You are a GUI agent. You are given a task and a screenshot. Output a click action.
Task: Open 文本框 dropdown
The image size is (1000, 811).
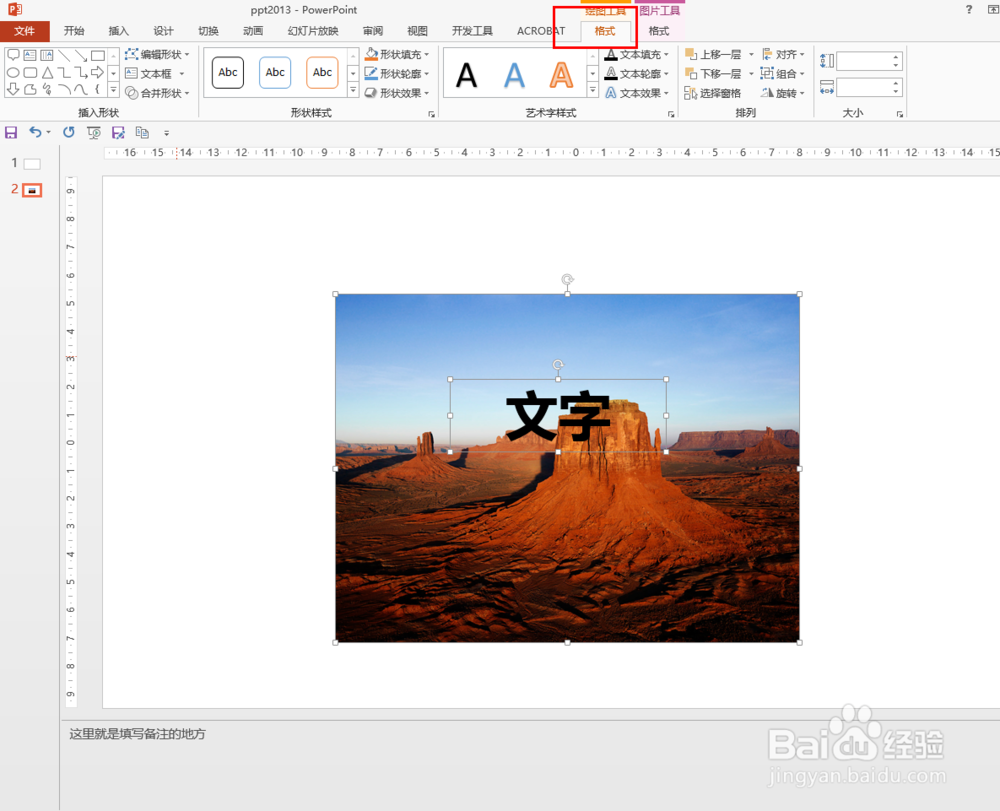155,73
